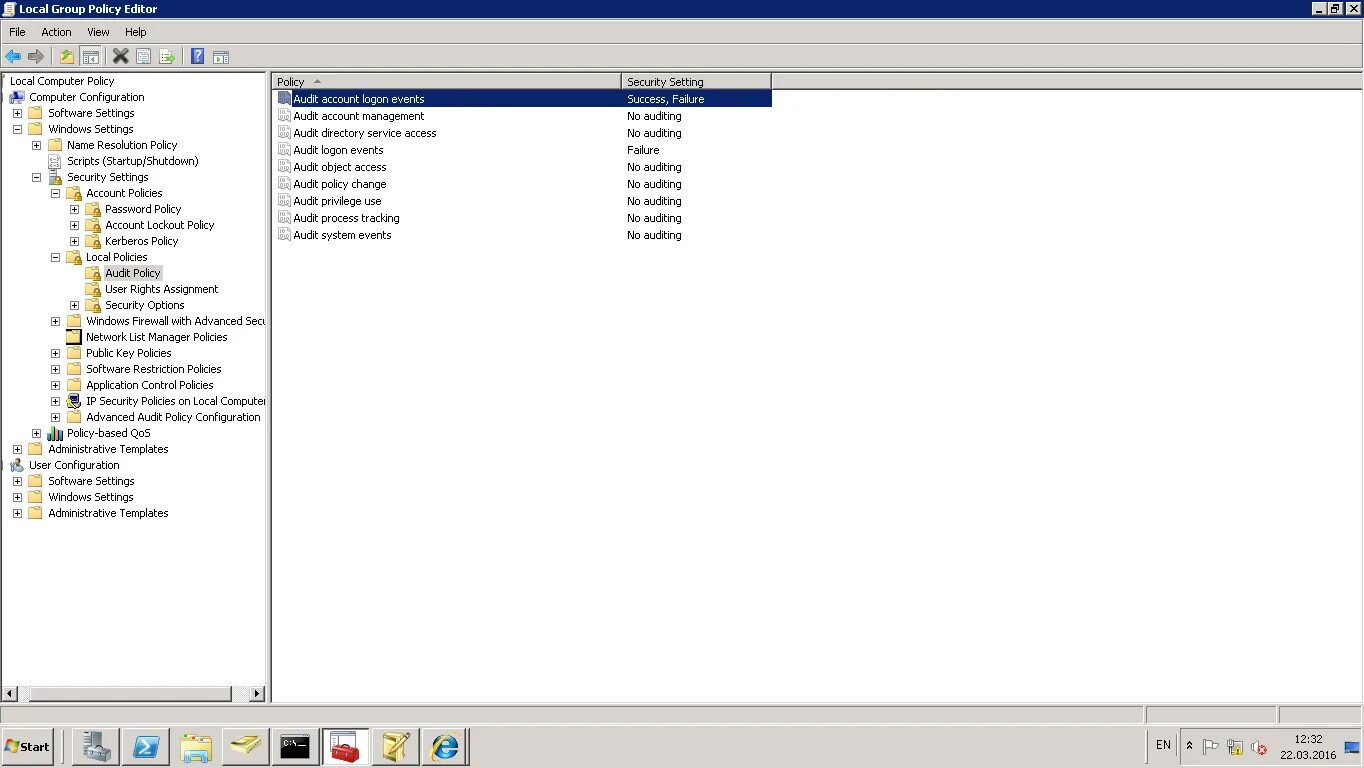The width and height of the screenshot is (1364, 768).
Task: Open Windows Explorer from the taskbar
Action: 197,747
